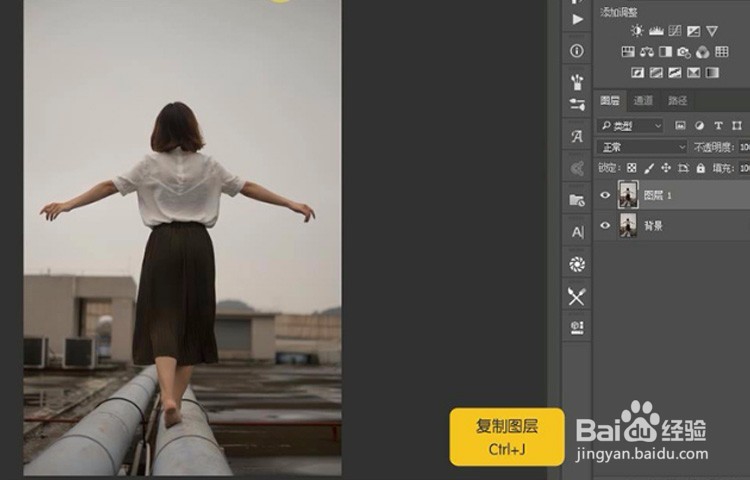Add a Color Balance adjustment
The height and width of the screenshot is (480, 750).
(x=647, y=52)
